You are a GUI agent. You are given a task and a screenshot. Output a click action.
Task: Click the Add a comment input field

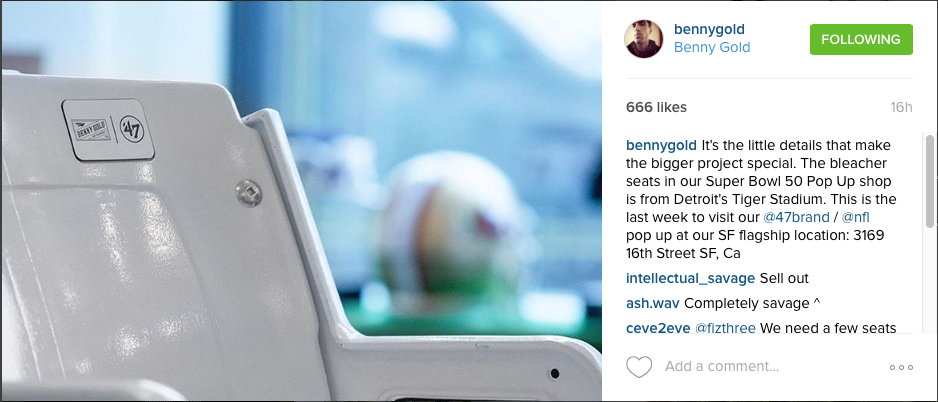pyautogui.click(x=772, y=366)
